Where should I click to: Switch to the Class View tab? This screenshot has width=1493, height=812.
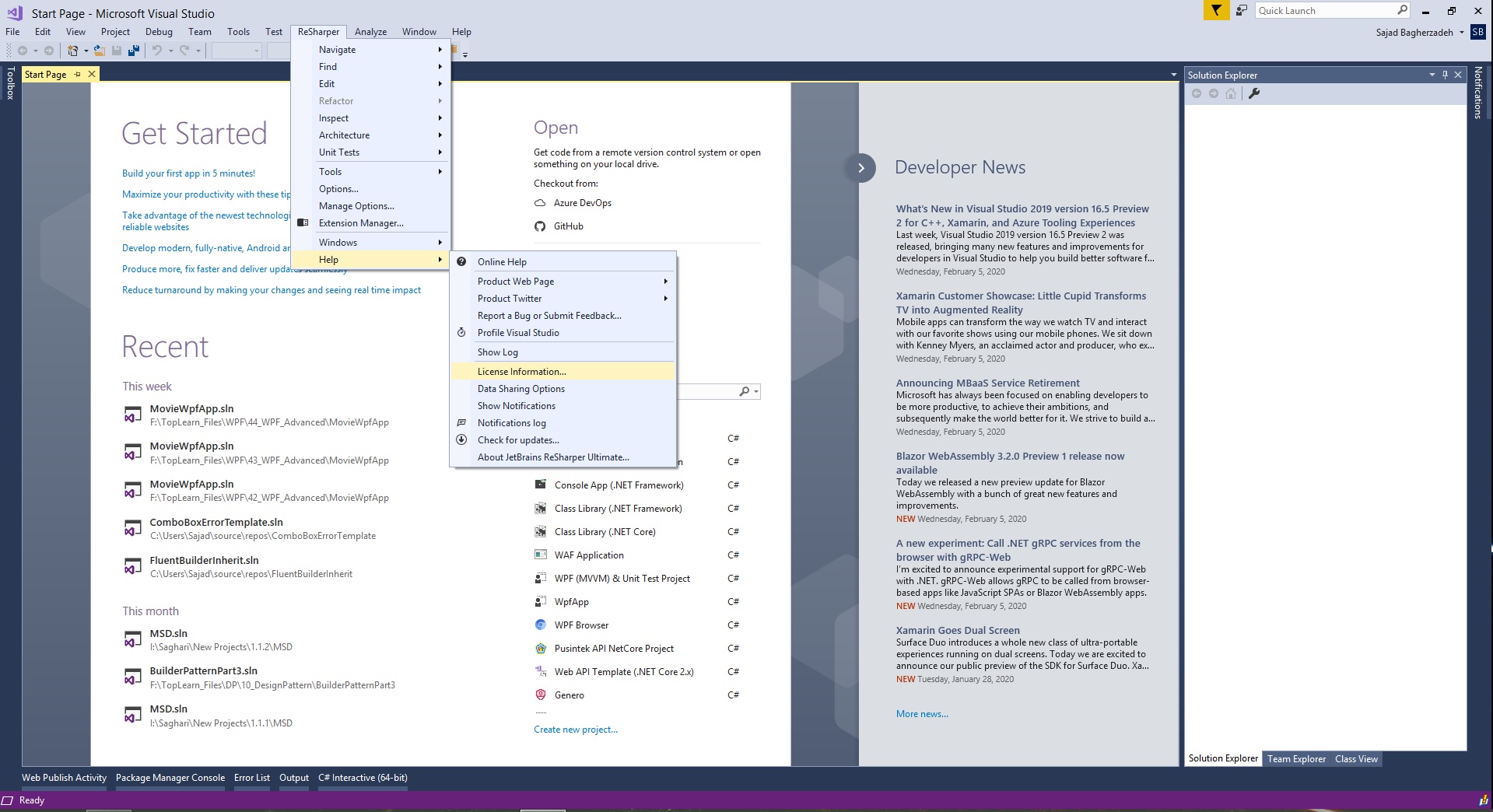[x=1356, y=758]
